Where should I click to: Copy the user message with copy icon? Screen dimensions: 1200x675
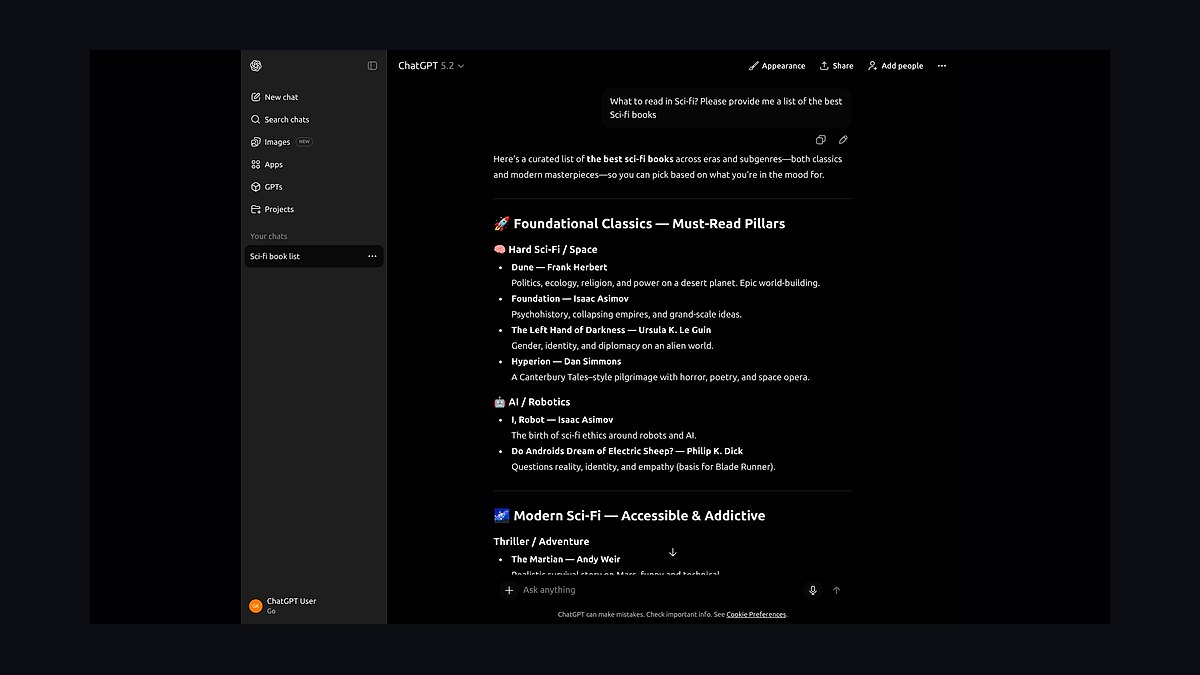820,140
